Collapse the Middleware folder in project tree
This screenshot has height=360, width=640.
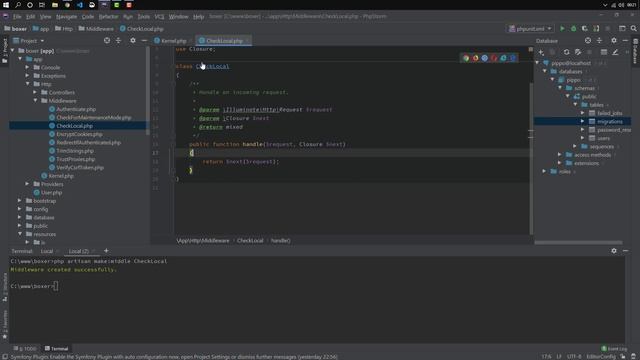coord(36,100)
